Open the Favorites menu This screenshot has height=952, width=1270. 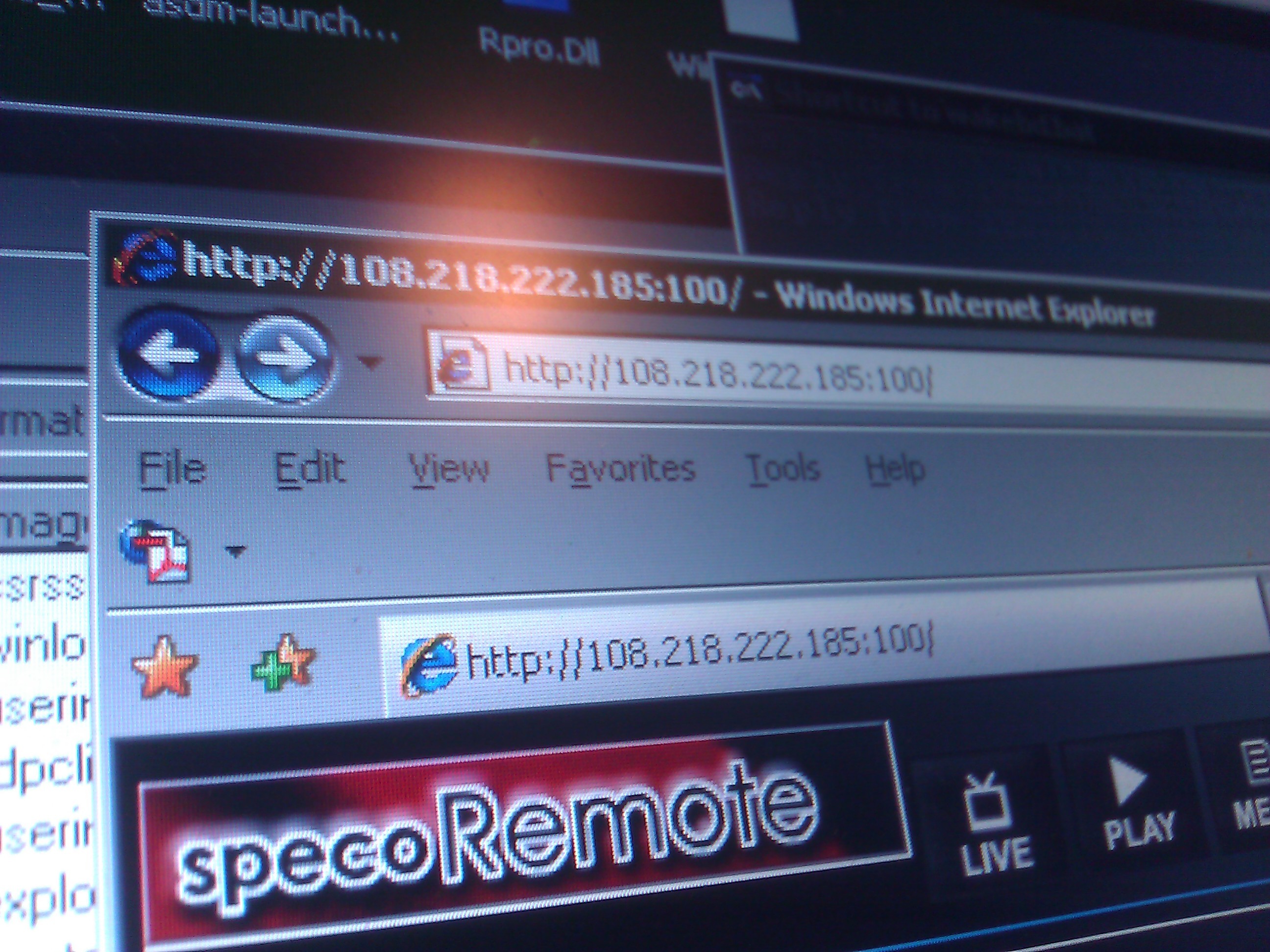pos(620,469)
